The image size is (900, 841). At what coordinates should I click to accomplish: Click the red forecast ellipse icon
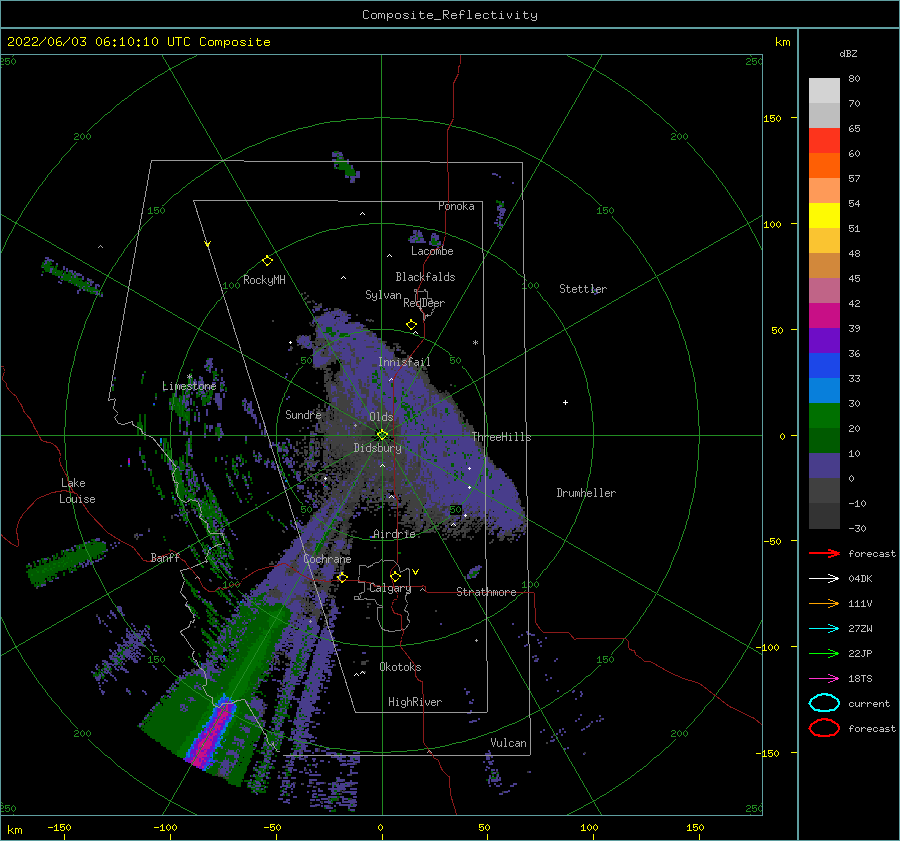click(824, 728)
